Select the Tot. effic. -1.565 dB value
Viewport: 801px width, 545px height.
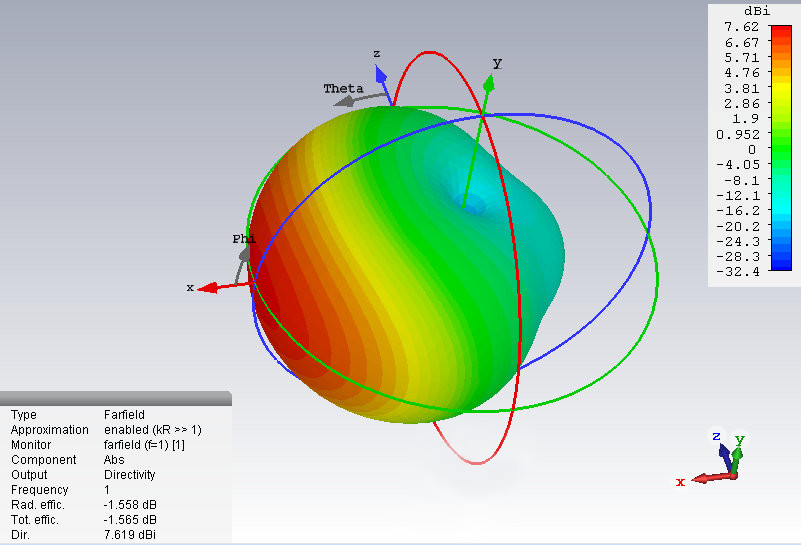(x=130, y=520)
